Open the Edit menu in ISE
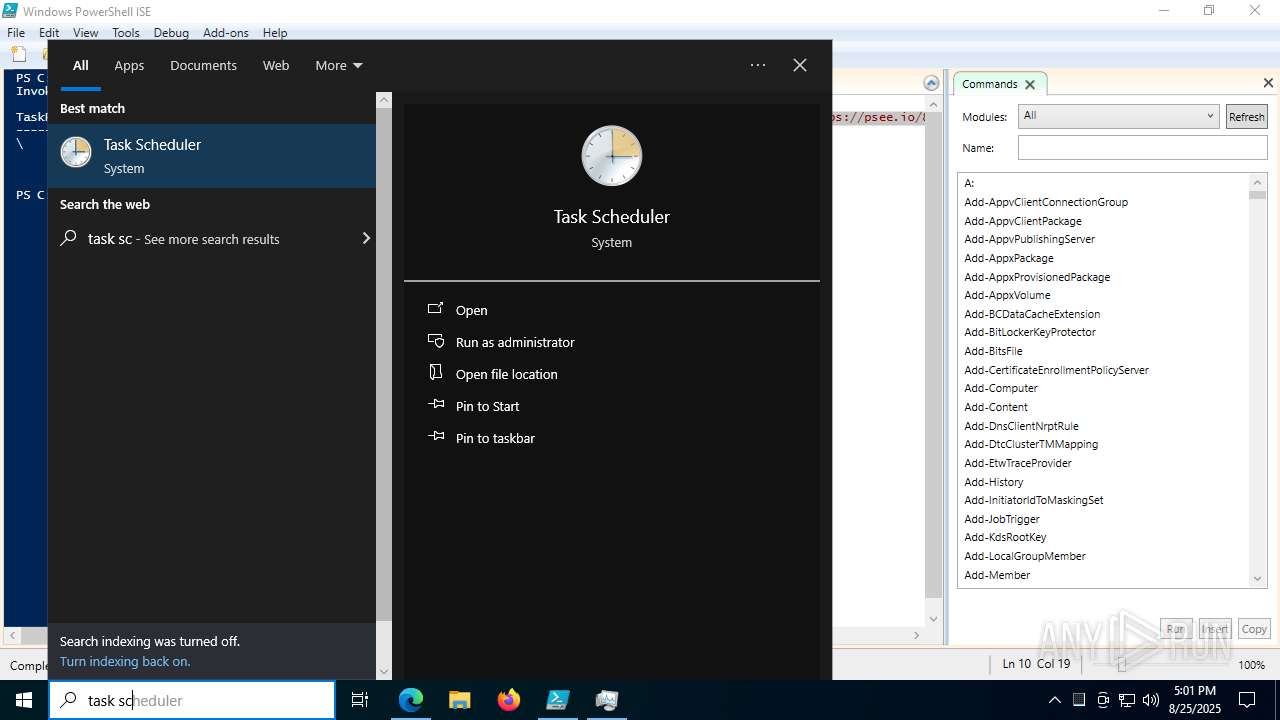This screenshot has width=1280, height=720. 49,32
